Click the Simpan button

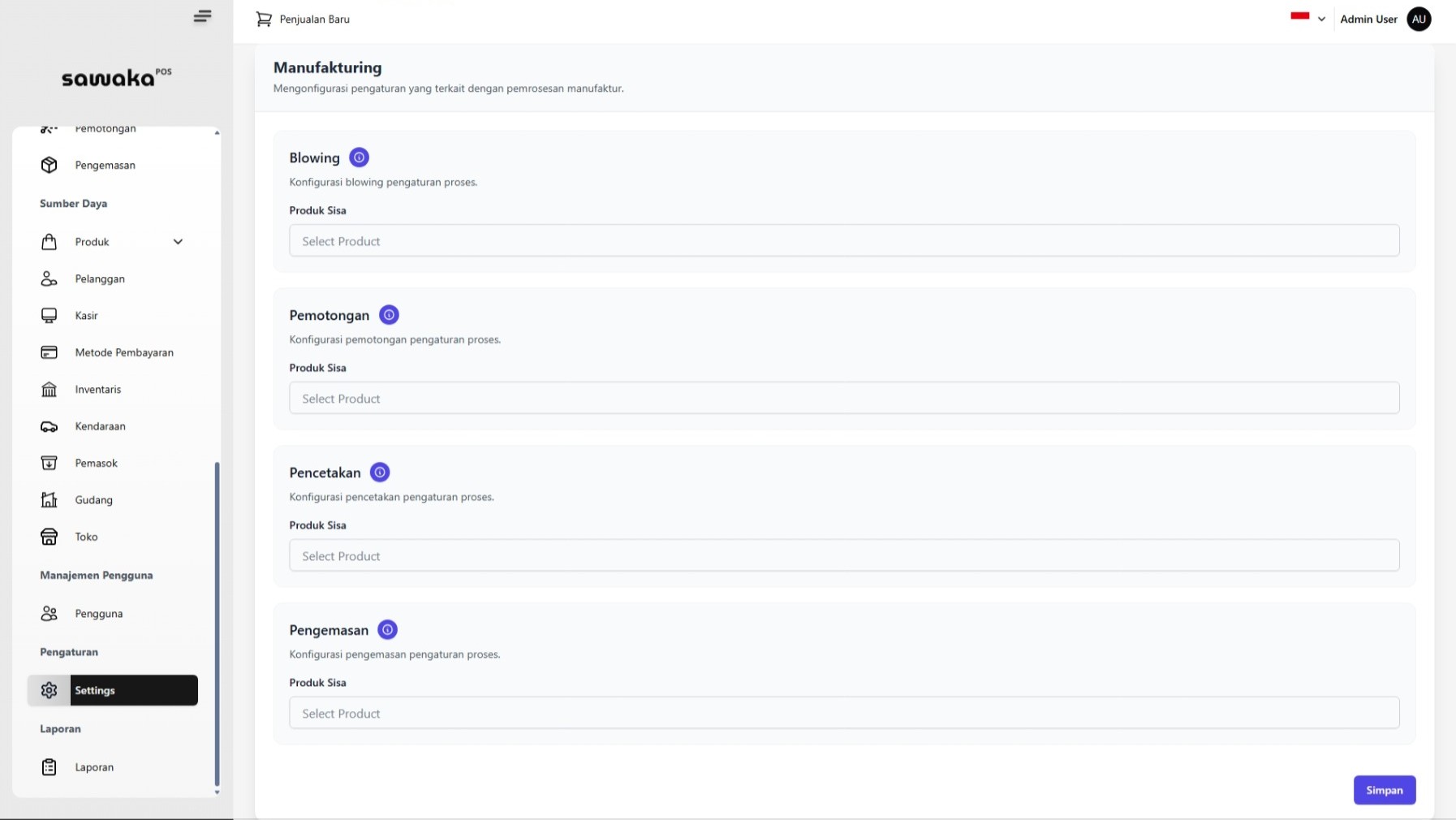pyautogui.click(x=1384, y=790)
